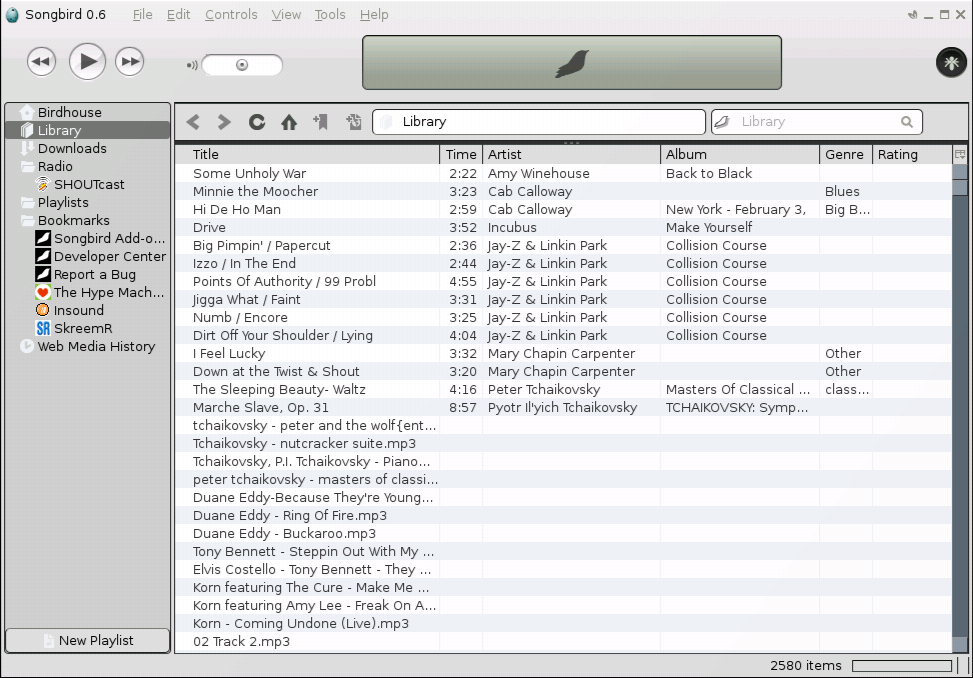Select Duane Eddy - Ring Of Fire.mp3
The height and width of the screenshot is (678, 973).
[x=563, y=515]
